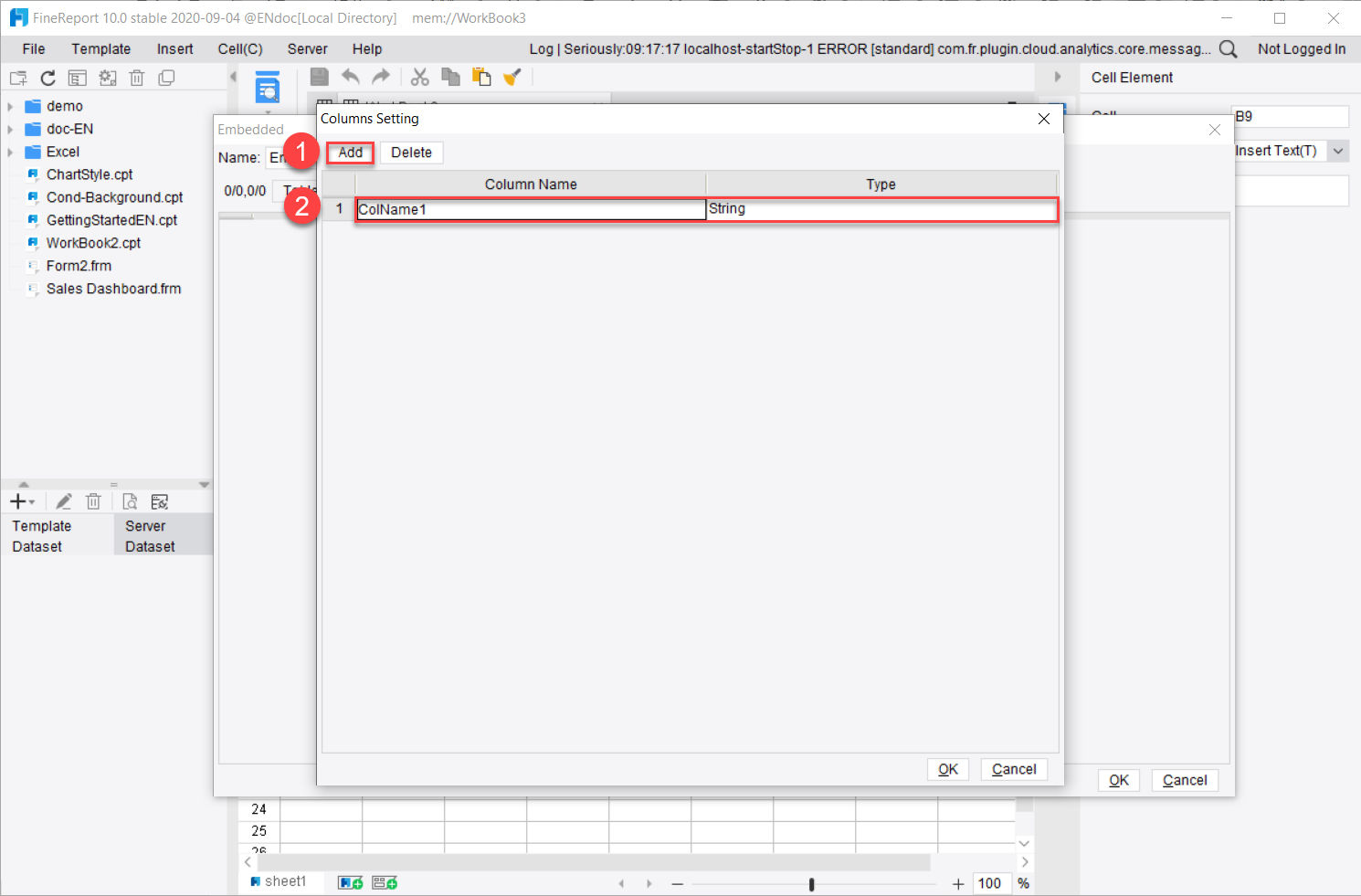Edit the selected dataset with the pencil icon
Screen dimensions: 1361x896
pyautogui.click(x=63, y=501)
